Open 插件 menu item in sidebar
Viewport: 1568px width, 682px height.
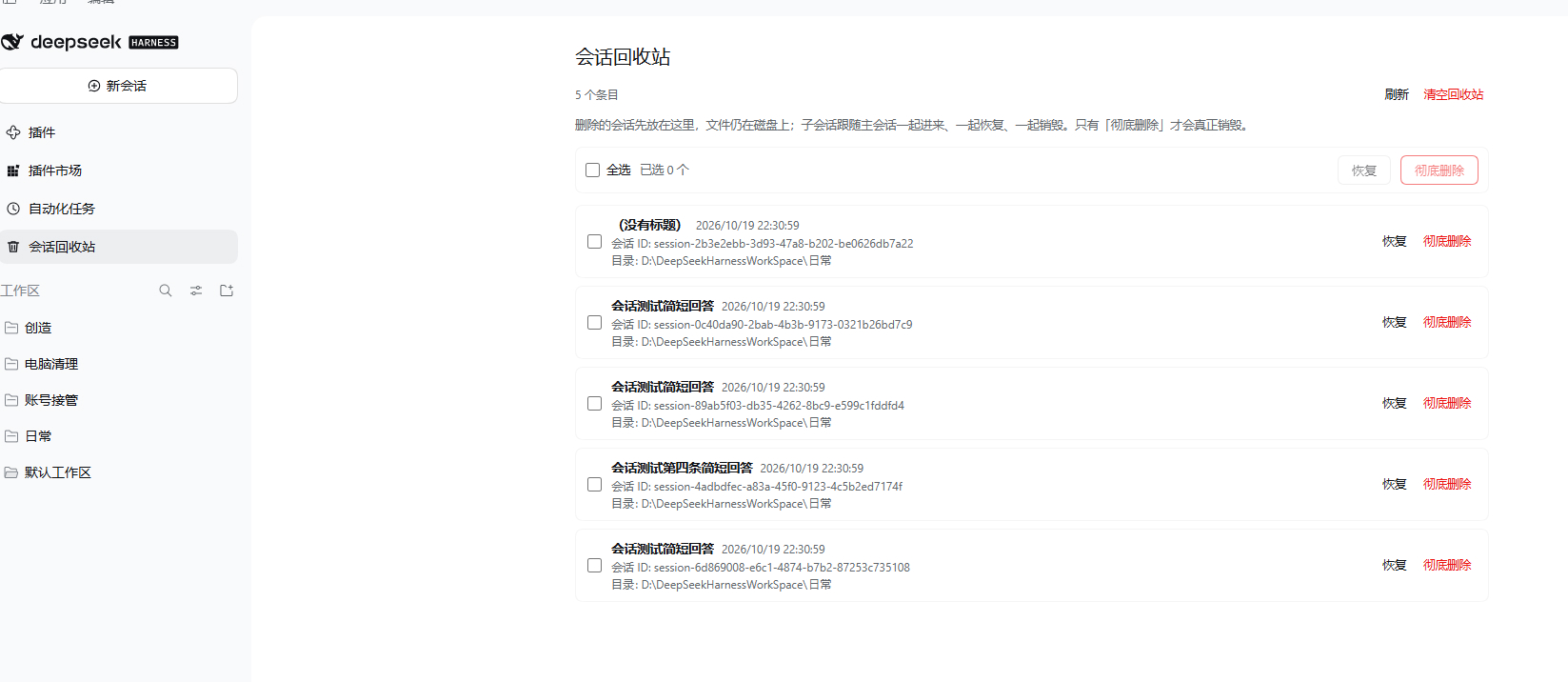pyautogui.click(x=119, y=132)
